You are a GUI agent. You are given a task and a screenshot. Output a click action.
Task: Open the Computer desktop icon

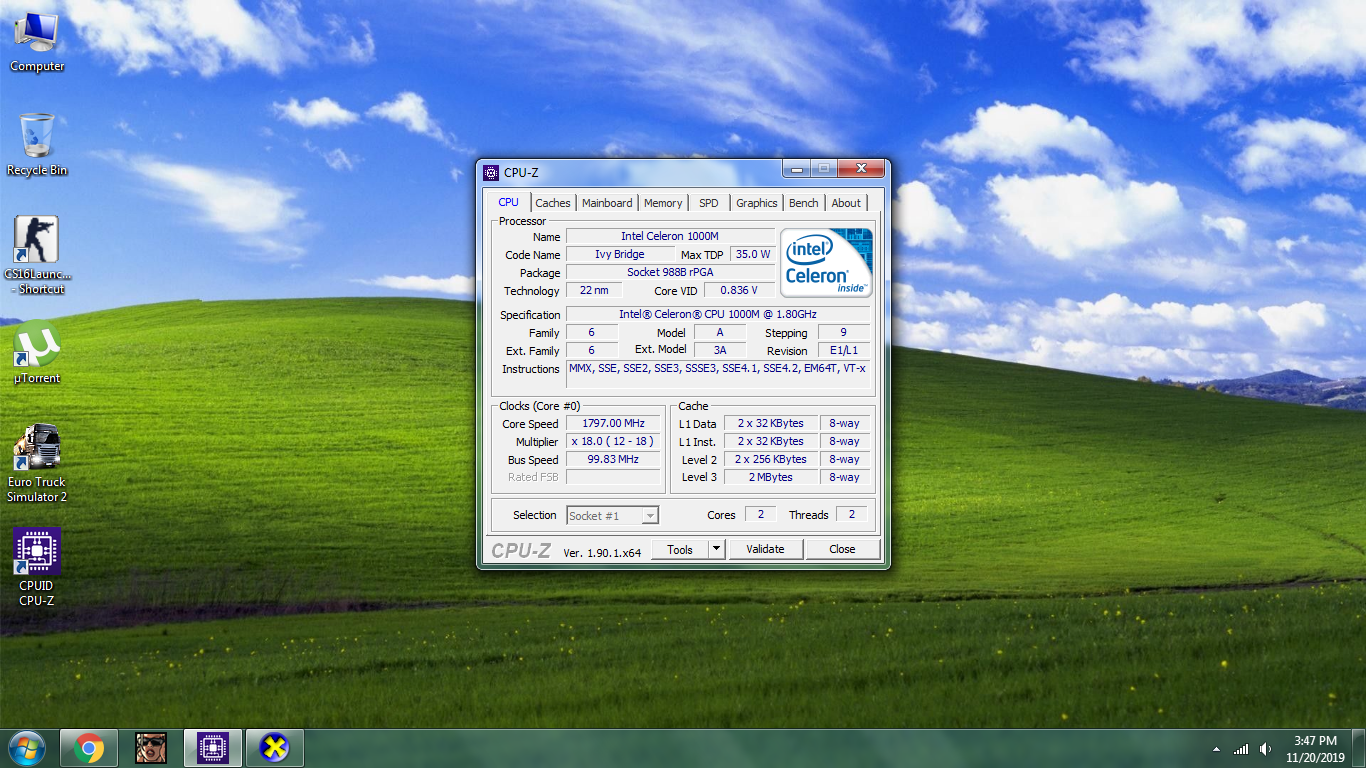click(x=37, y=42)
